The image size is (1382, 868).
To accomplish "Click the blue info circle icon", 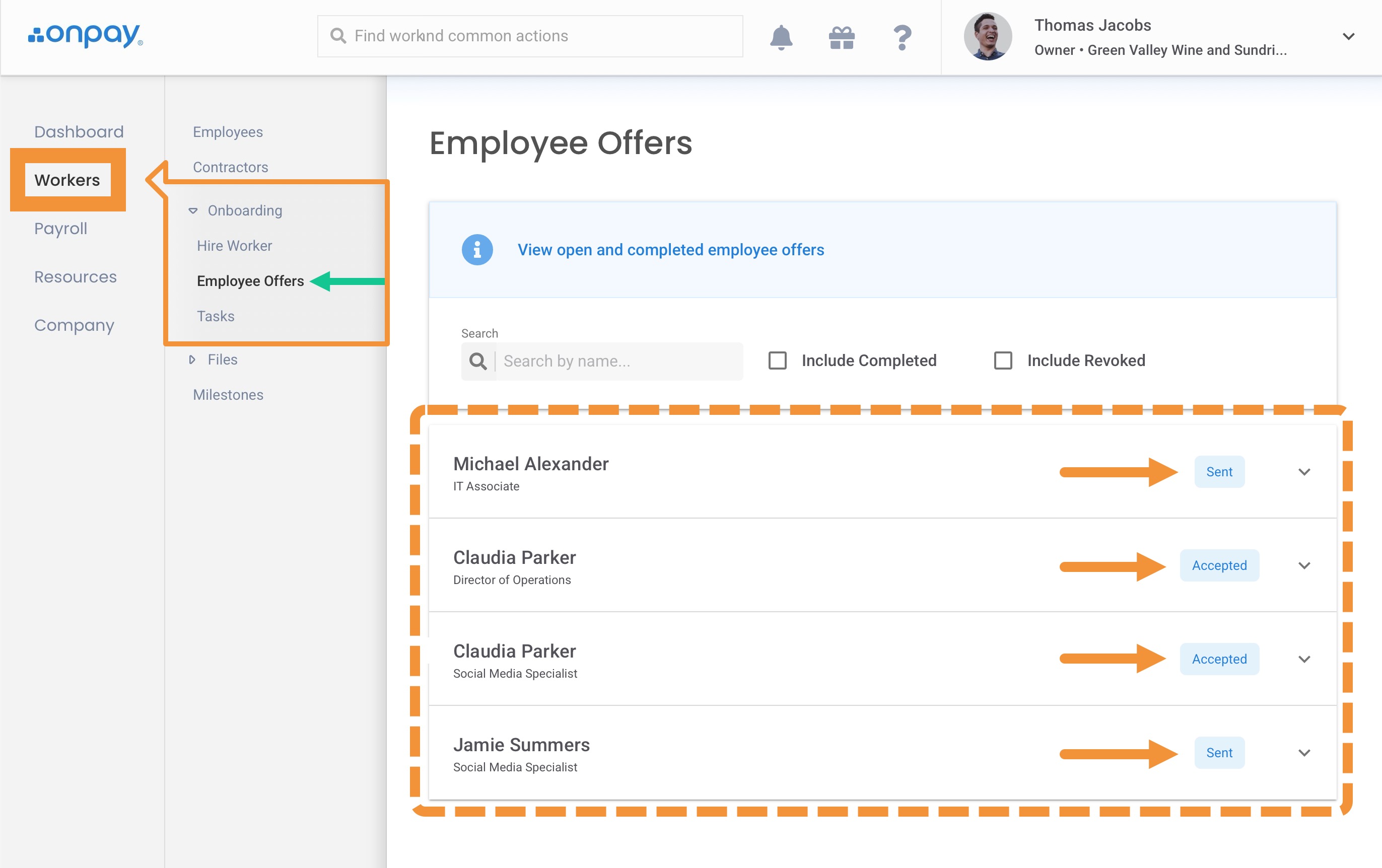I will (x=477, y=250).
